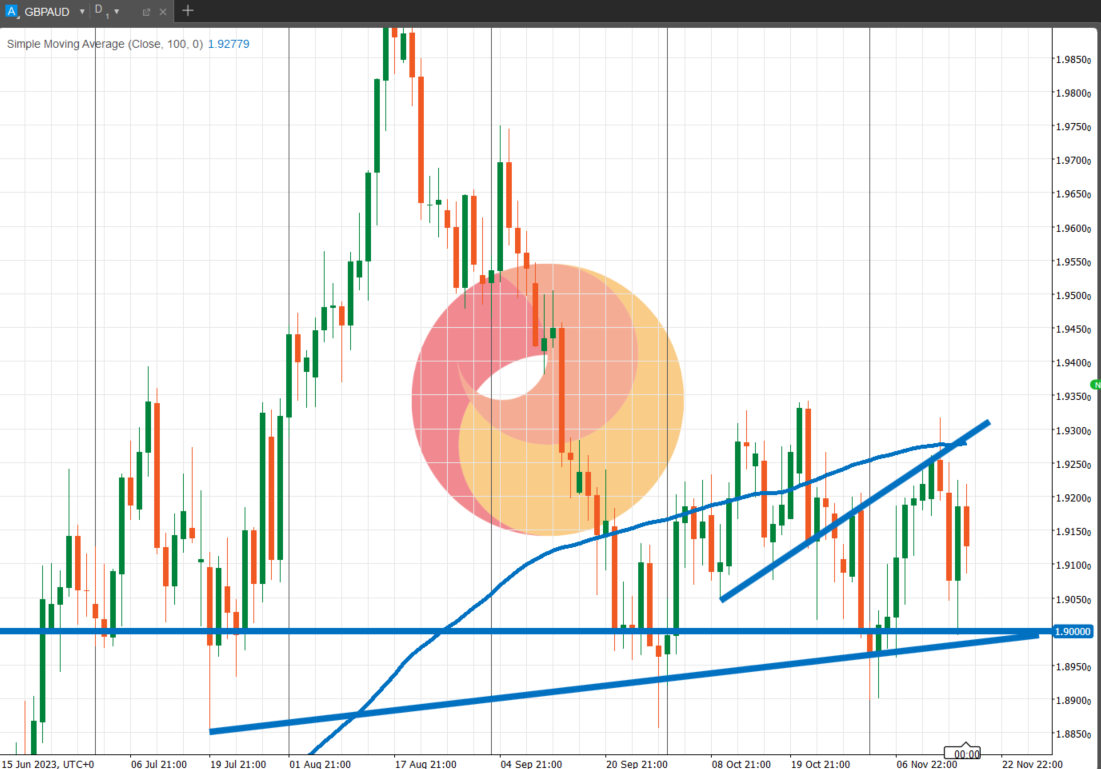Click the '06 Jul 21:00' time axis label
1101x769 pixels.
[x=159, y=763]
